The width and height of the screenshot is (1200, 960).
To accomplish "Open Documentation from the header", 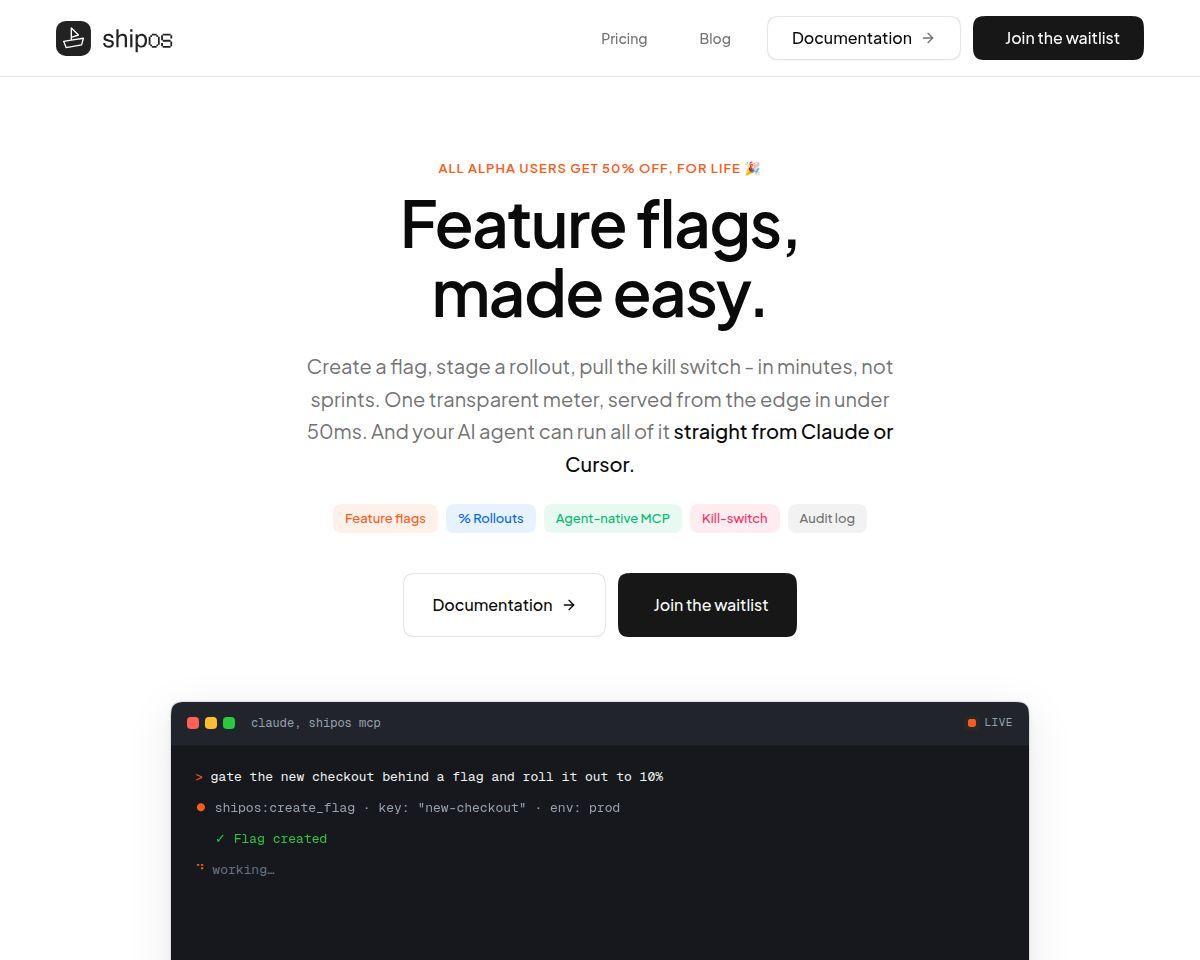I will click(864, 38).
